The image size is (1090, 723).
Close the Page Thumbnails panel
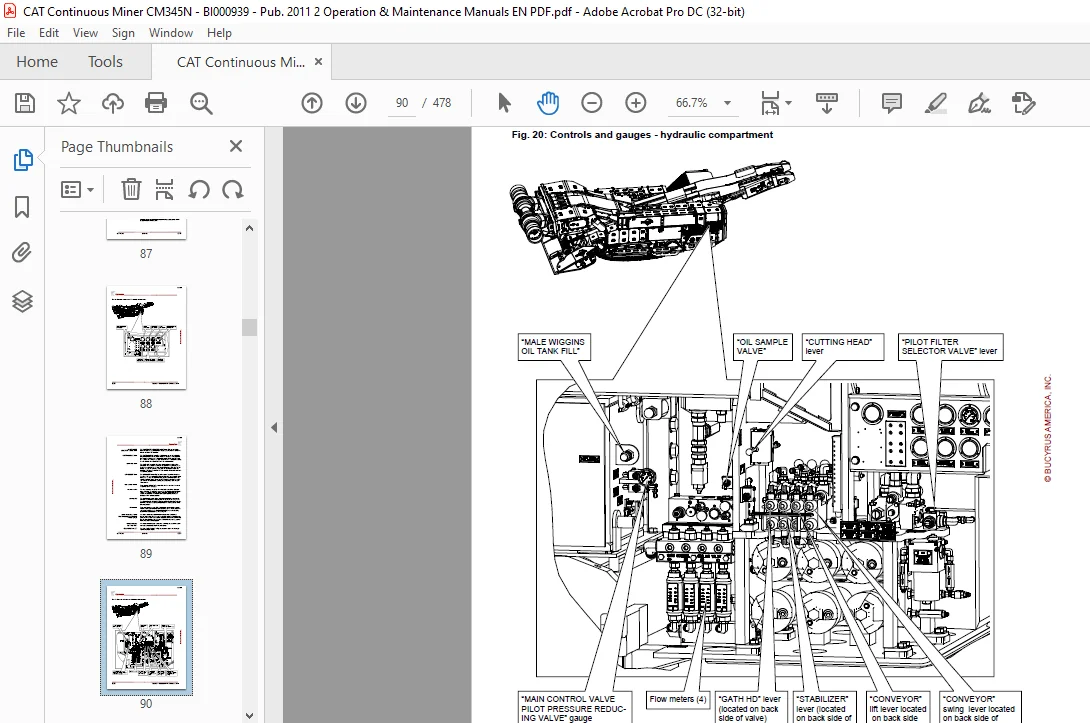(236, 146)
